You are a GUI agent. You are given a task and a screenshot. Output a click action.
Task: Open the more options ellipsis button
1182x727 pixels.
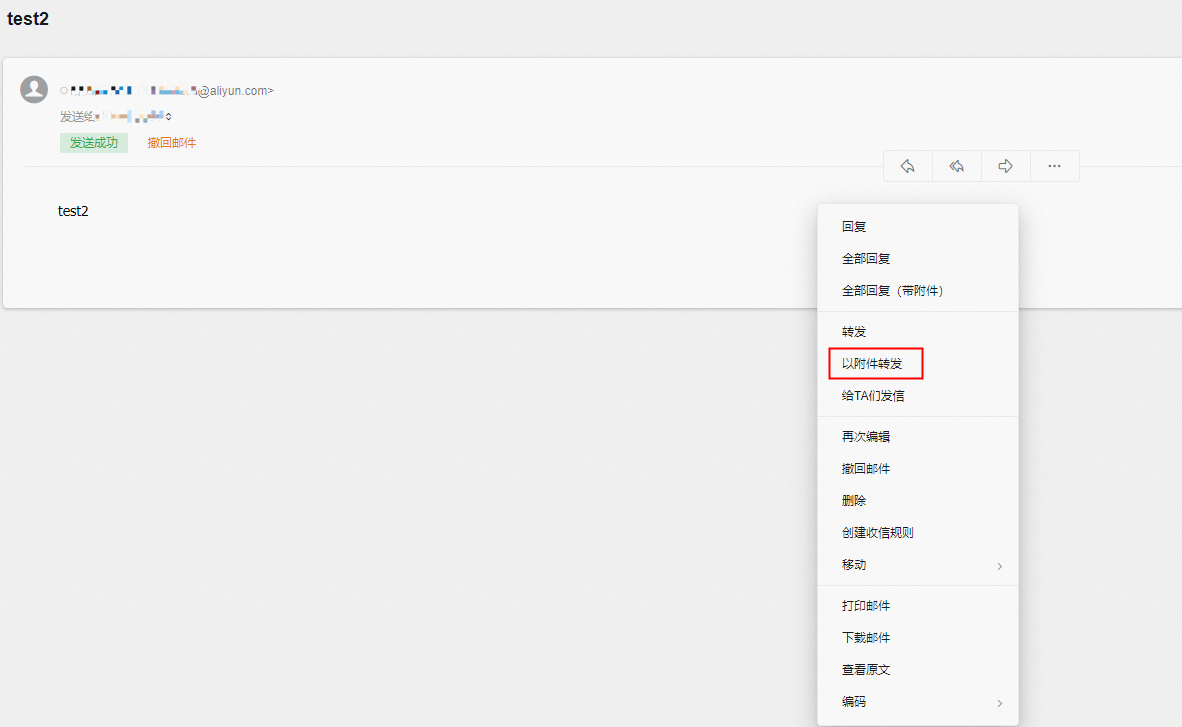pyautogui.click(x=1054, y=166)
